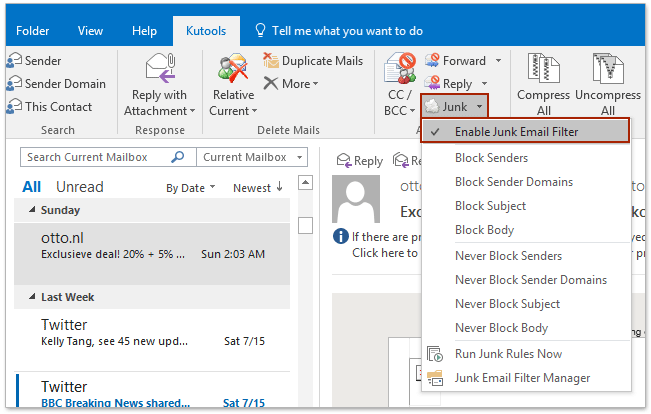Screen dimensions: 651x414
Task: Click the Sender Domain search icon
Action: coord(14,83)
